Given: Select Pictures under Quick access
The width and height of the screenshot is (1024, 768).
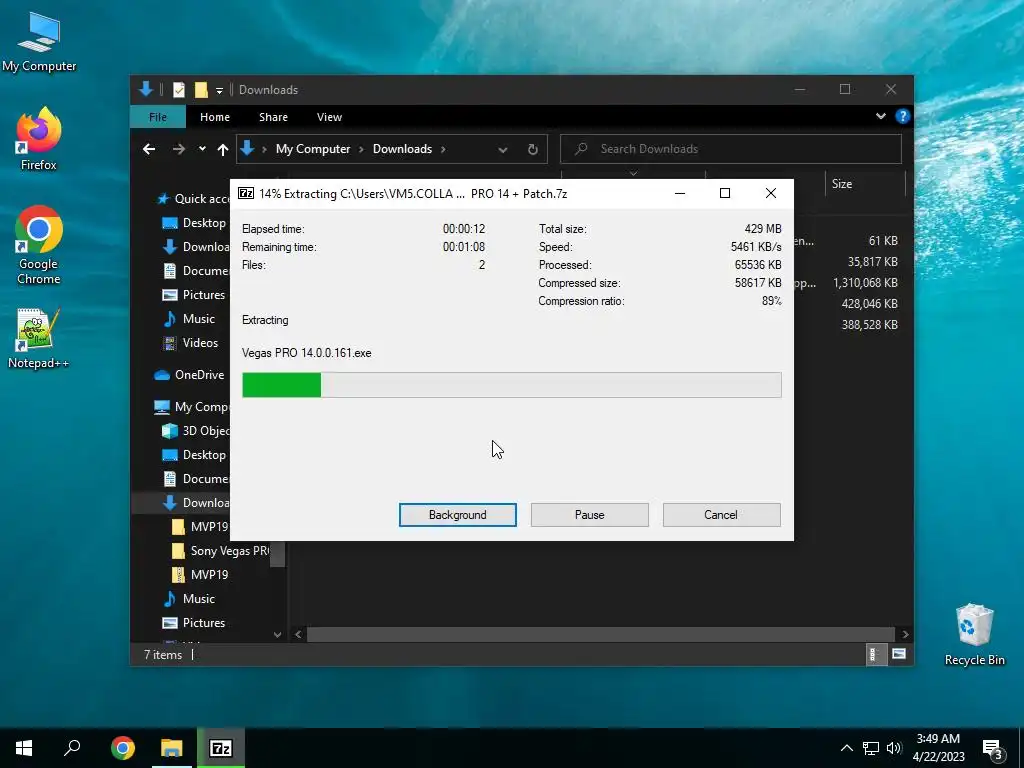Looking at the screenshot, I should click(195, 295).
